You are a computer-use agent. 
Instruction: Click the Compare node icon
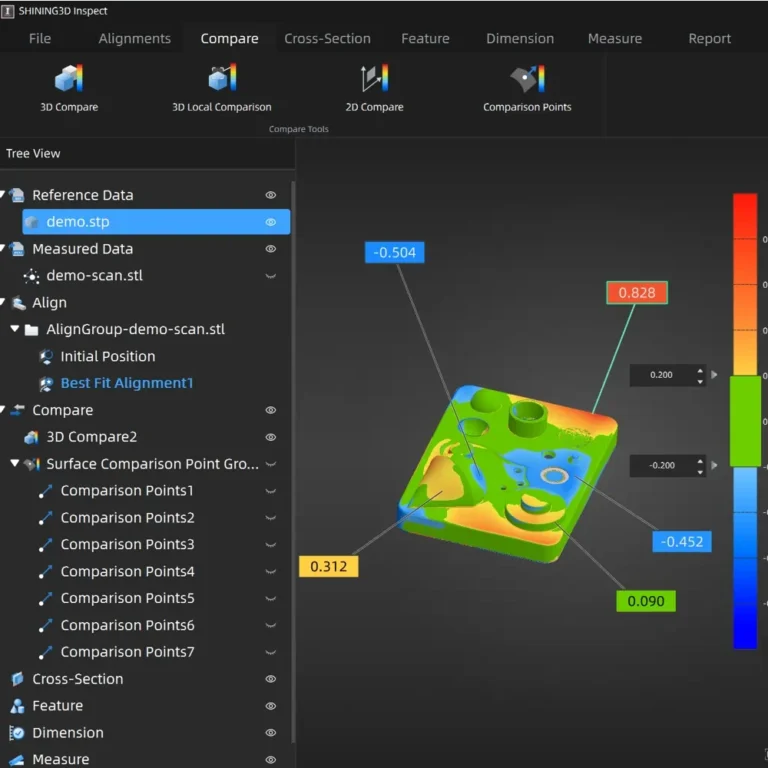click(x=18, y=410)
